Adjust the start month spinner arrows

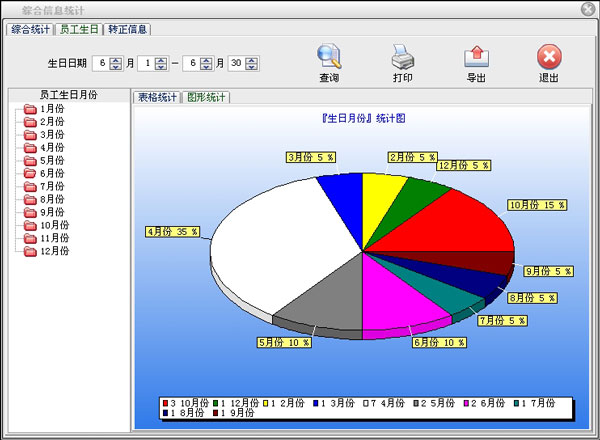click(116, 64)
